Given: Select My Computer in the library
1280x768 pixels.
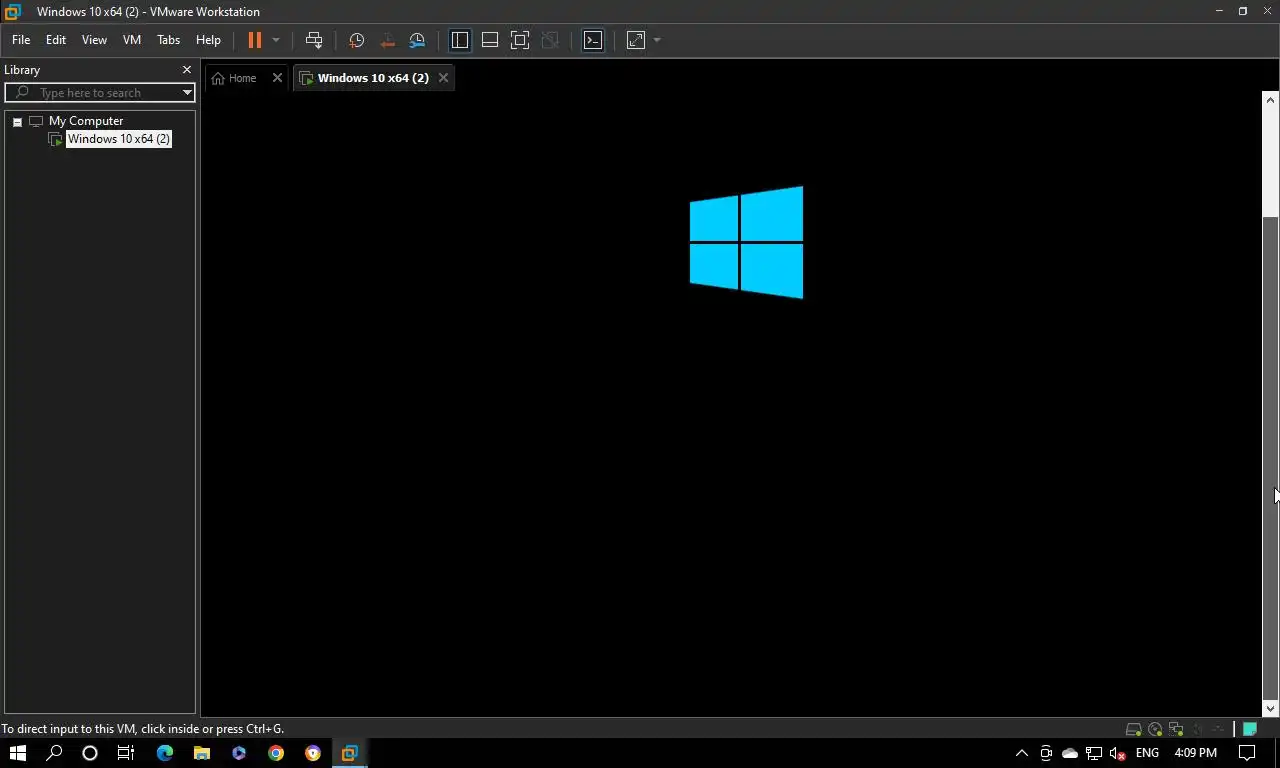Looking at the screenshot, I should click(x=86, y=121).
